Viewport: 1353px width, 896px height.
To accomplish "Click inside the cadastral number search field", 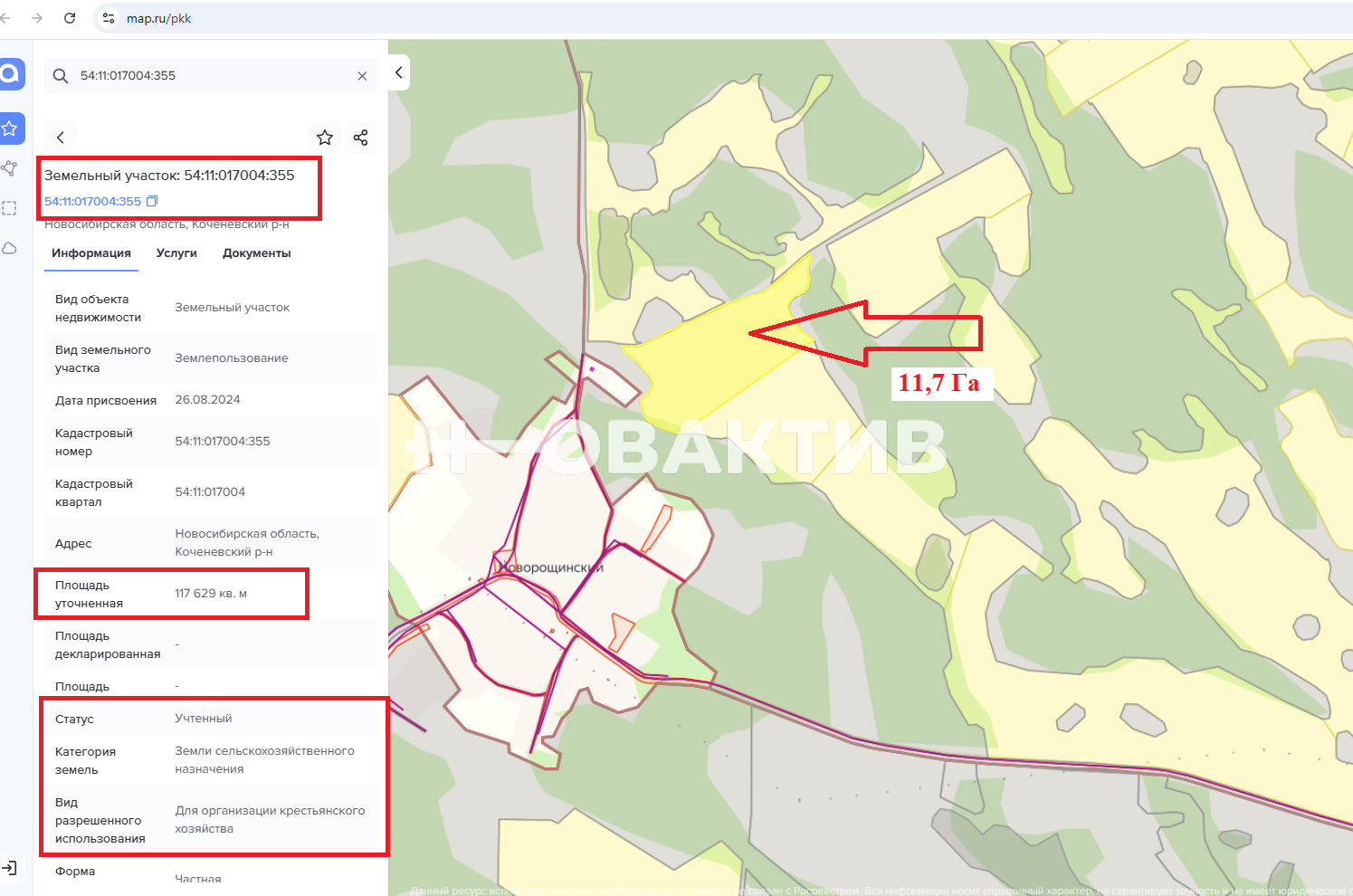I will pos(208,76).
